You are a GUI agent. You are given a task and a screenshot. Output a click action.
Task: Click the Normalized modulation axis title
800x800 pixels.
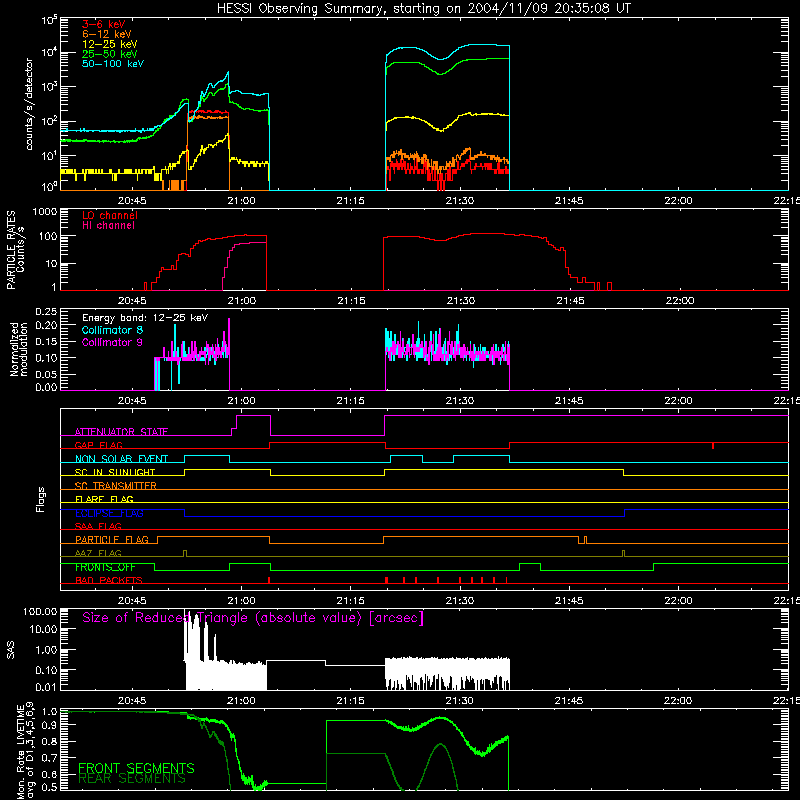click(x=19, y=349)
